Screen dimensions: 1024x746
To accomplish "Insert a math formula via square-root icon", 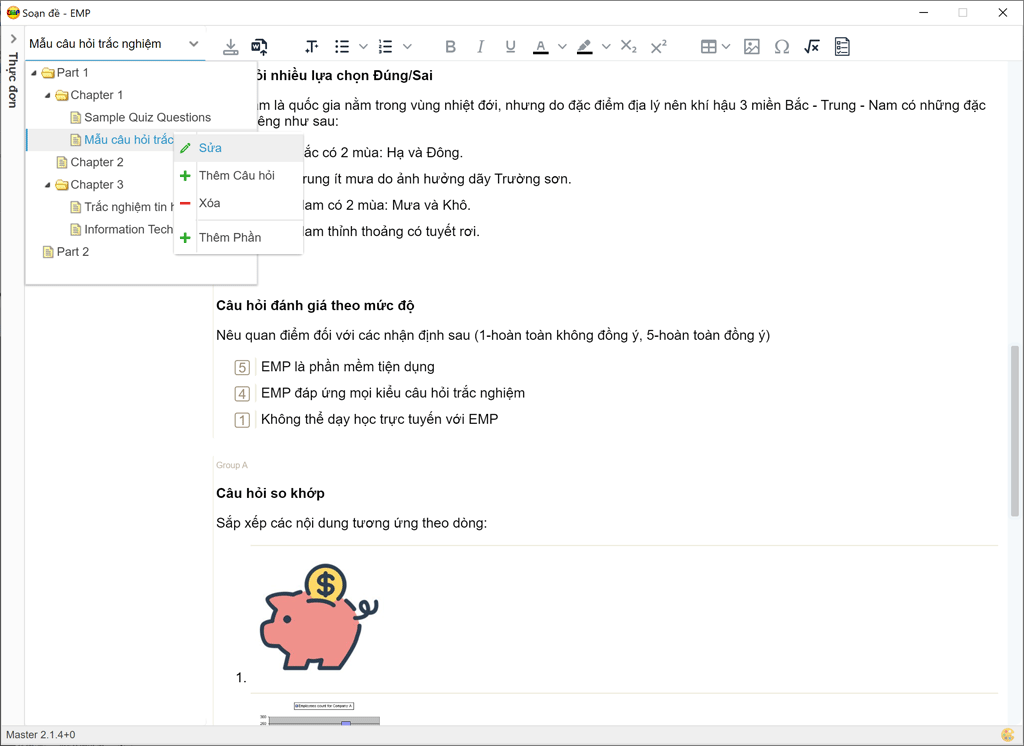I will click(812, 46).
